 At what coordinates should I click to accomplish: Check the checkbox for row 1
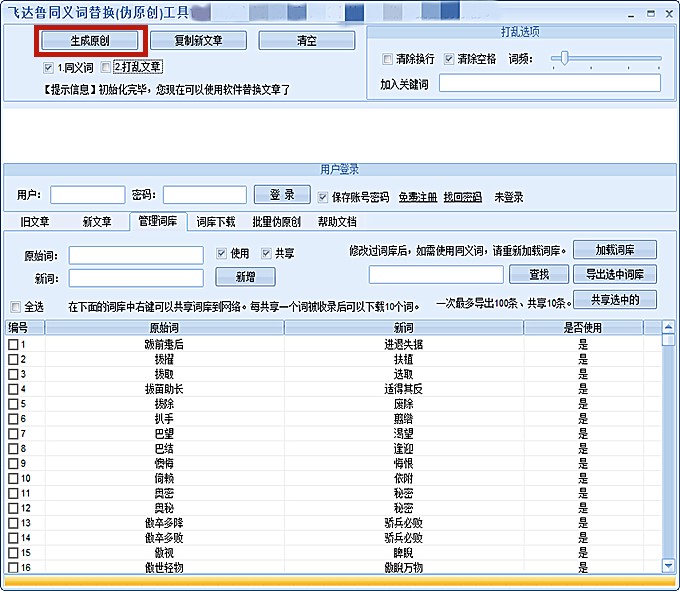tap(13, 345)
